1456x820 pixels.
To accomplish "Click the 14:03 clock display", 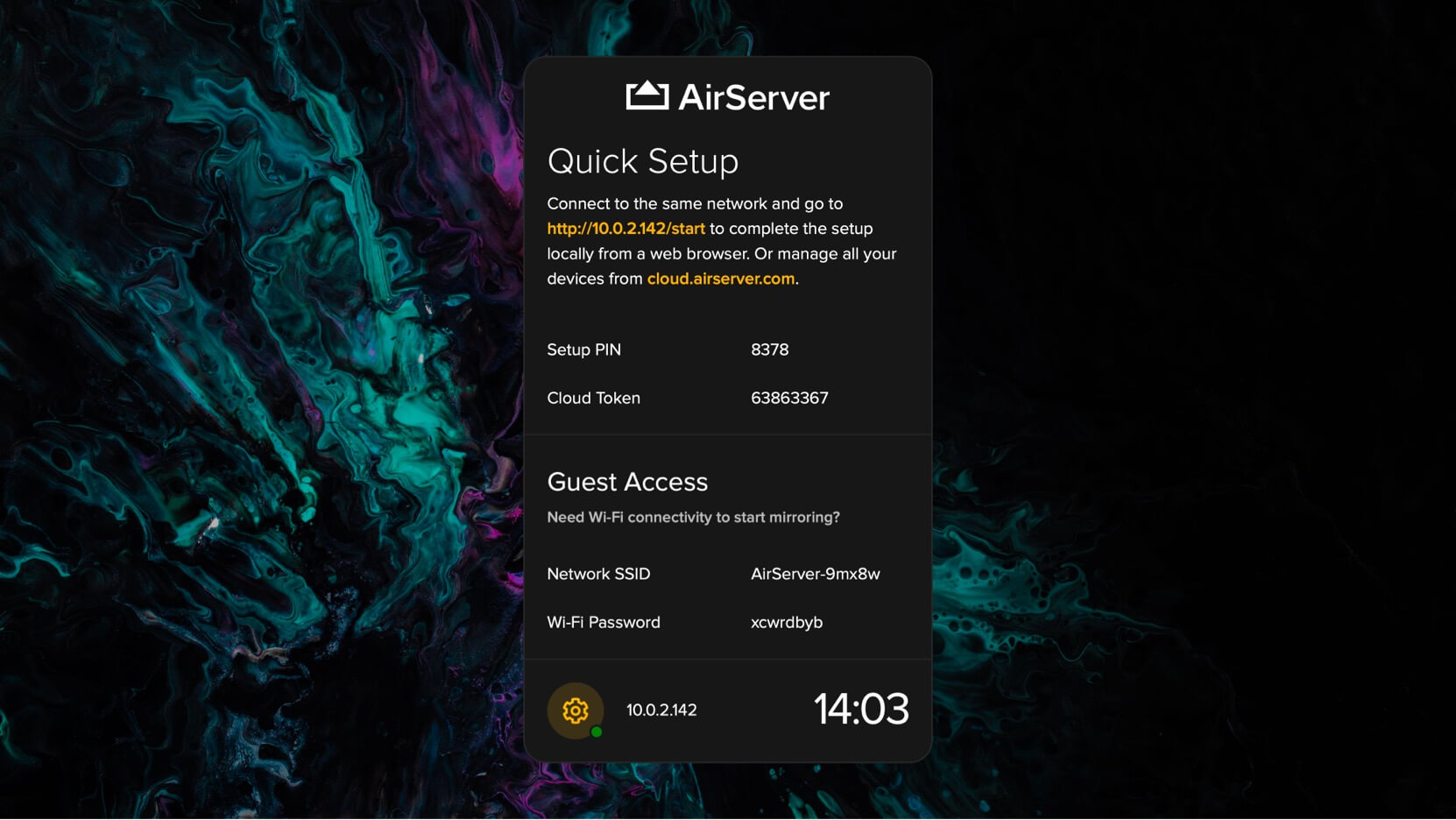I will pos(860,709).
